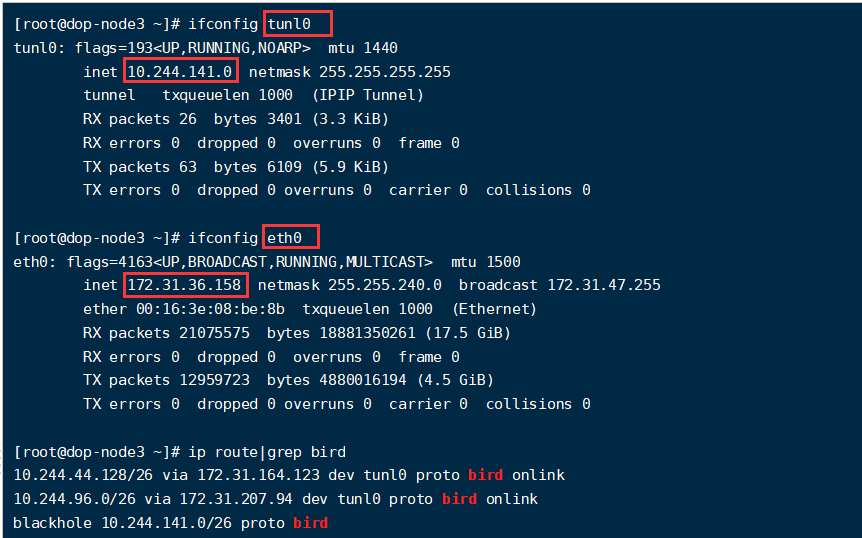Image resolution: width=862 pixels, height=538 pixels.
Task: Click the boxed IP address 172.31.36.158
Action: (x=185, y=285)
